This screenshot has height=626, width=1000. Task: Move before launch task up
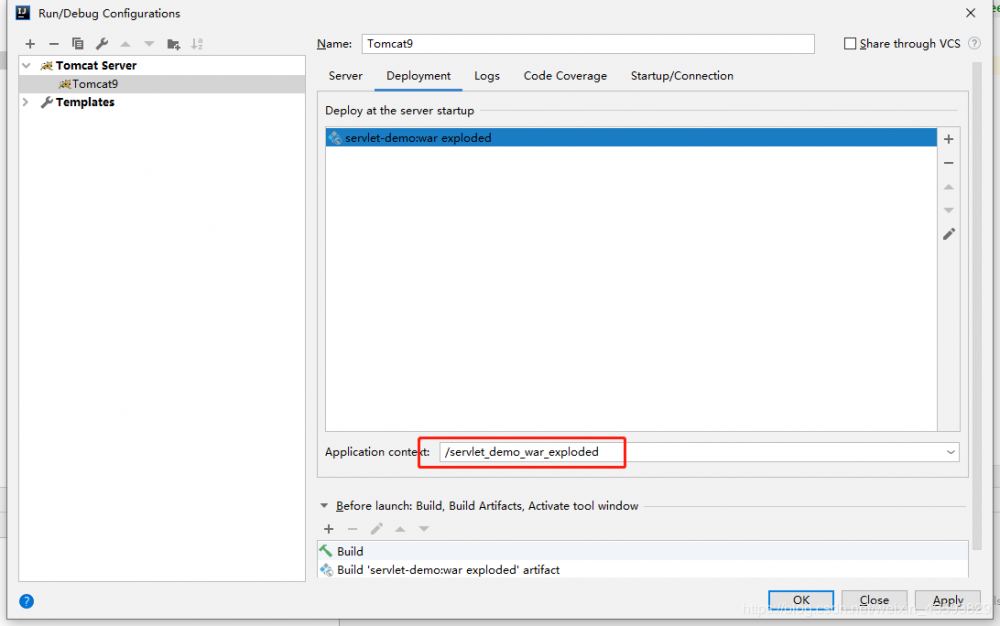point(400,529)
